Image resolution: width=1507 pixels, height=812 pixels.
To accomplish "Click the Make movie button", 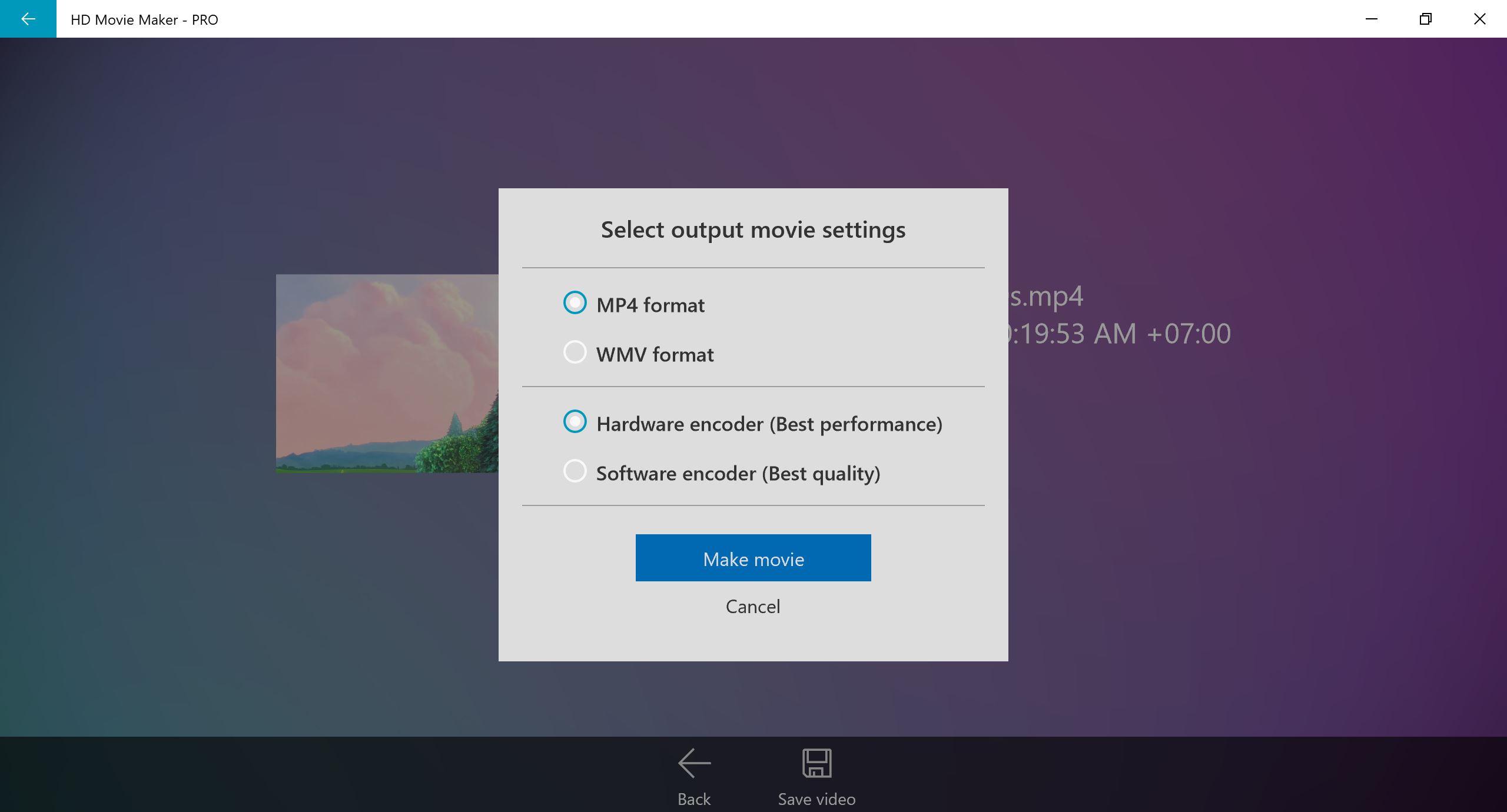I will [x=753, y=558].
